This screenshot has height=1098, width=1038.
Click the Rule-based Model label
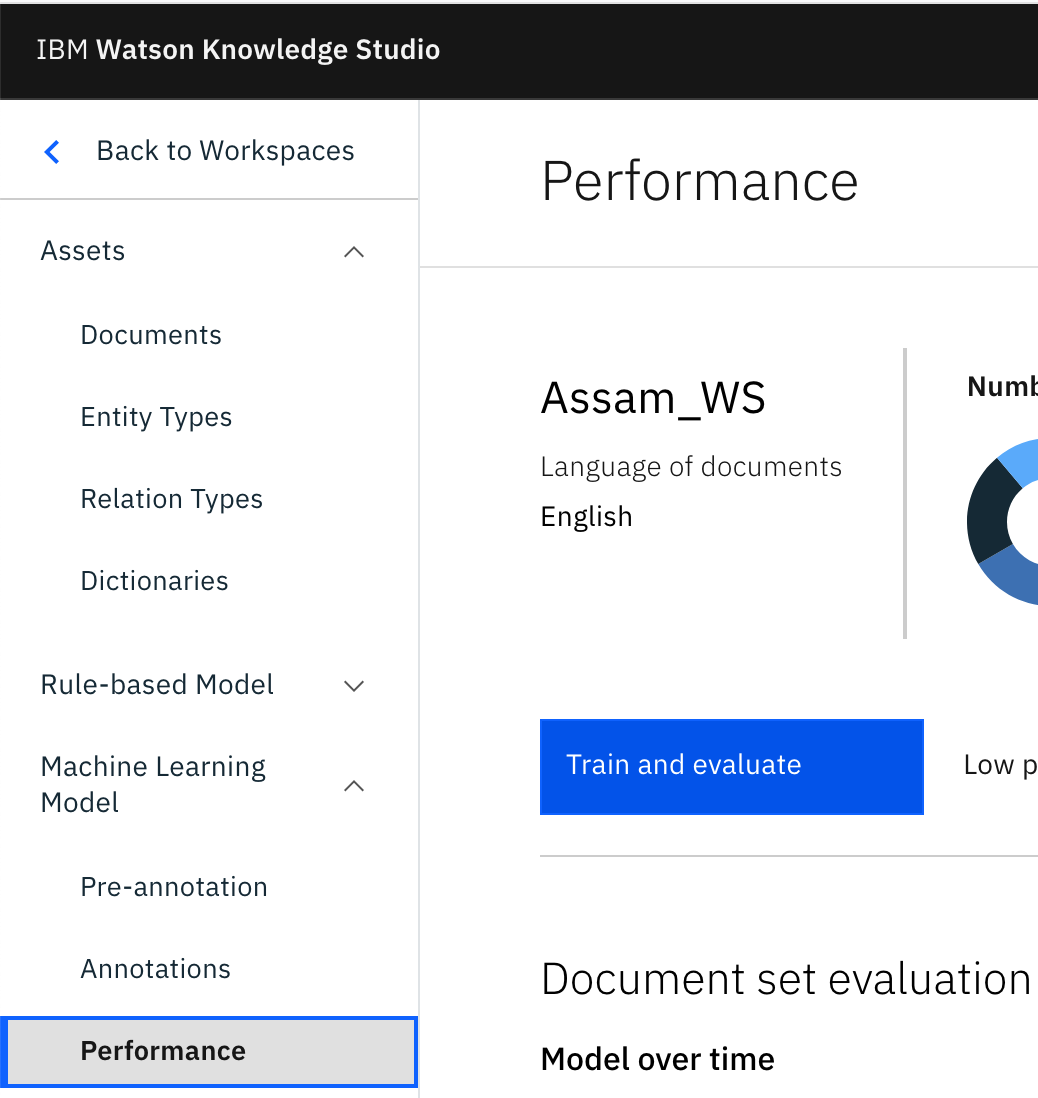point(157,684)
